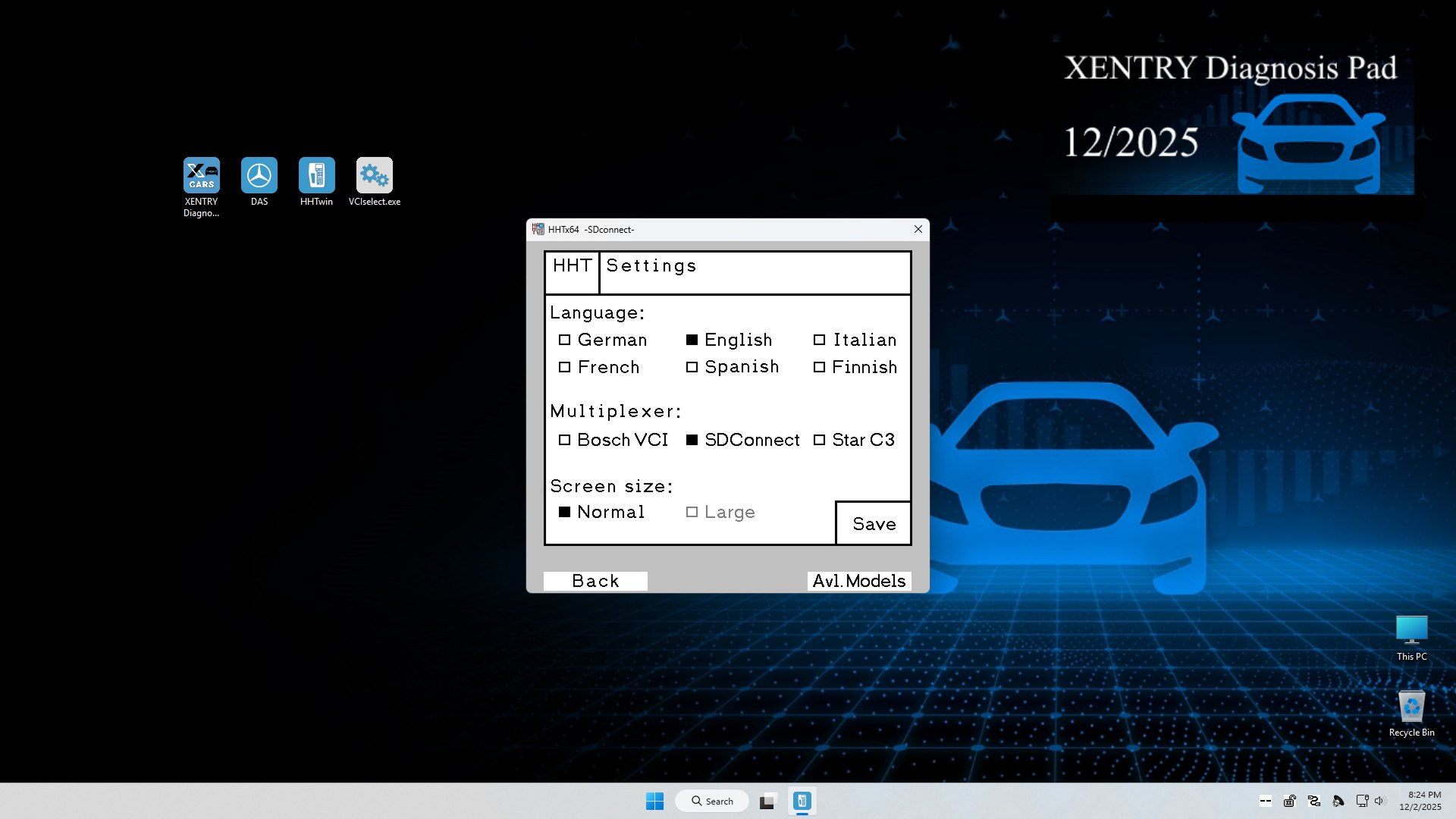Select the HHTx64 icon in the taskbar
The image size is (1456, 819).
(802, 800)
